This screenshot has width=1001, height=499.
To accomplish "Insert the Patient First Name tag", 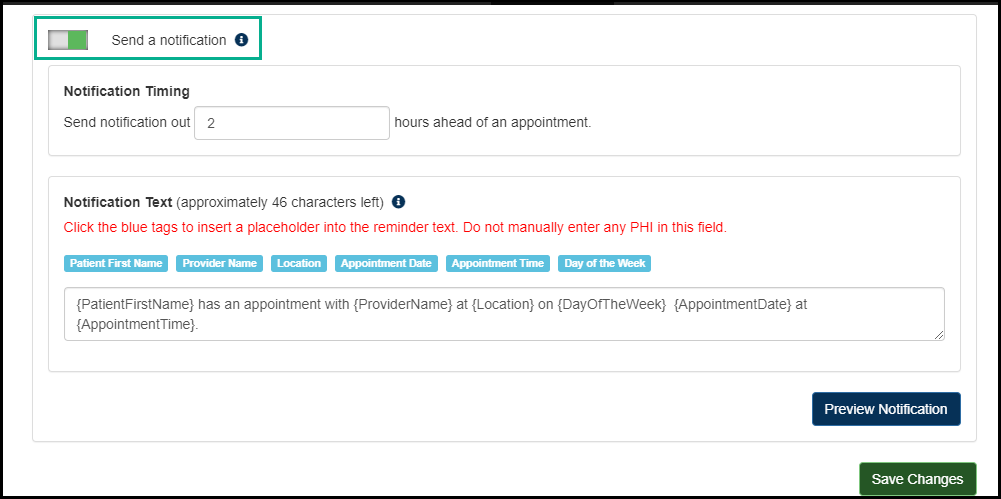I will 116,263.
